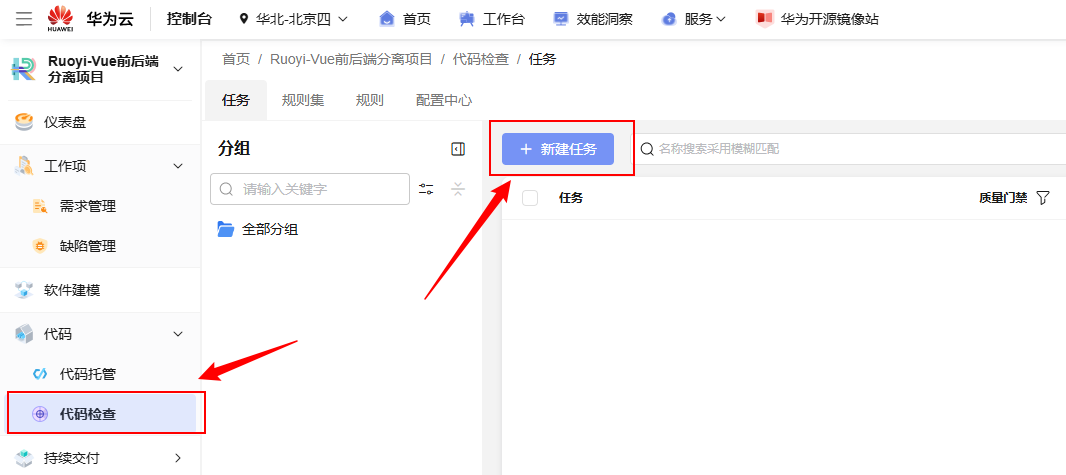Image resolution: width=1066 pixels, height=475 pixels.
Task: Select 代码检查 in the sidebar
Action: (x=102, y=413)
